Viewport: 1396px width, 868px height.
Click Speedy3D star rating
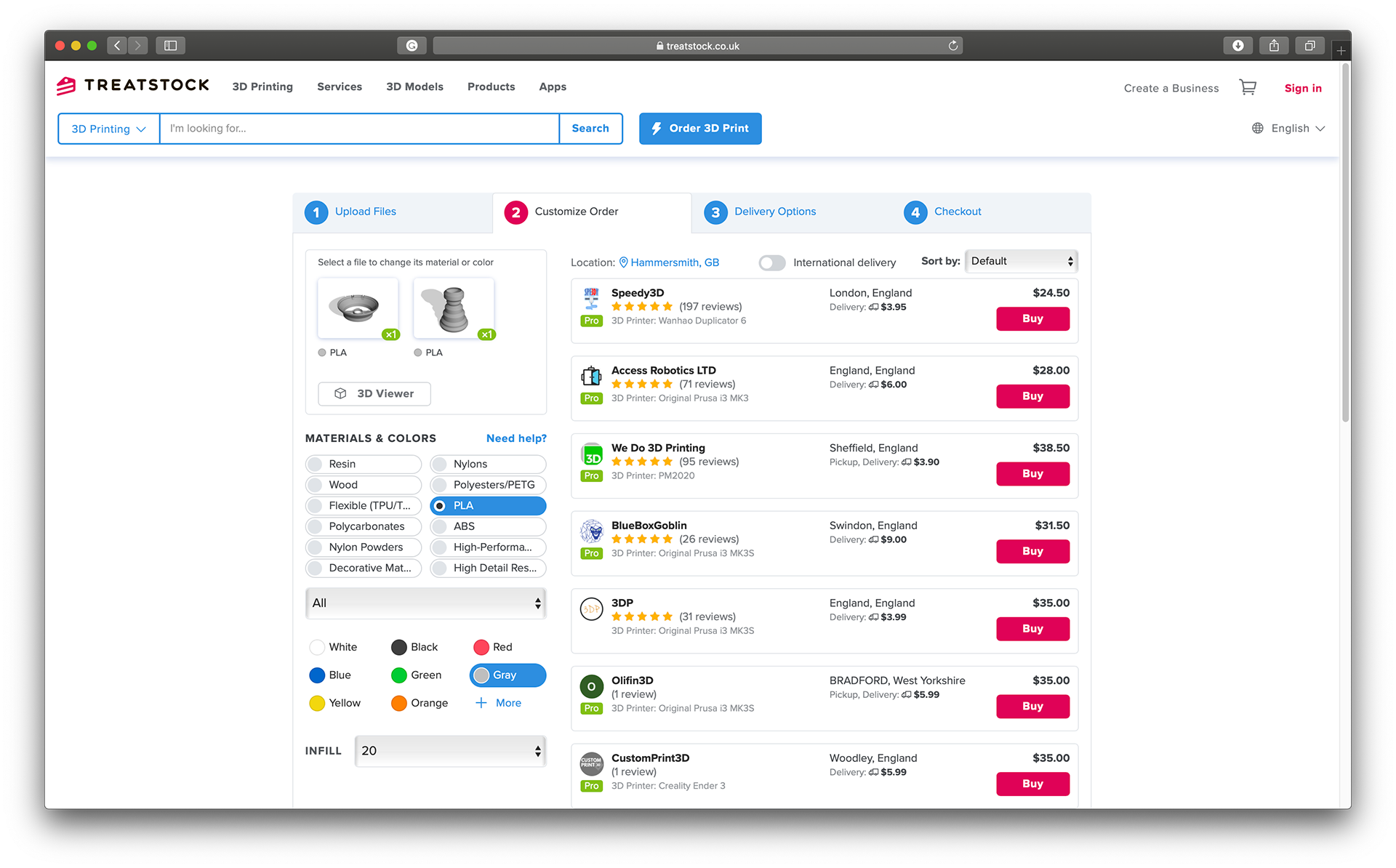[642, 307]
